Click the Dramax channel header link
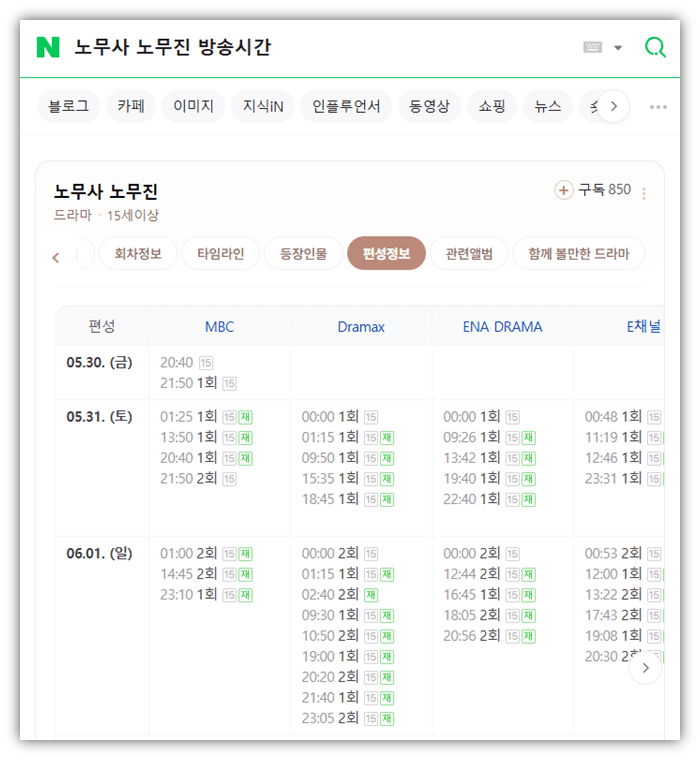Image resolution: width=700 pixels, height=760 pixels. [361, 327]
